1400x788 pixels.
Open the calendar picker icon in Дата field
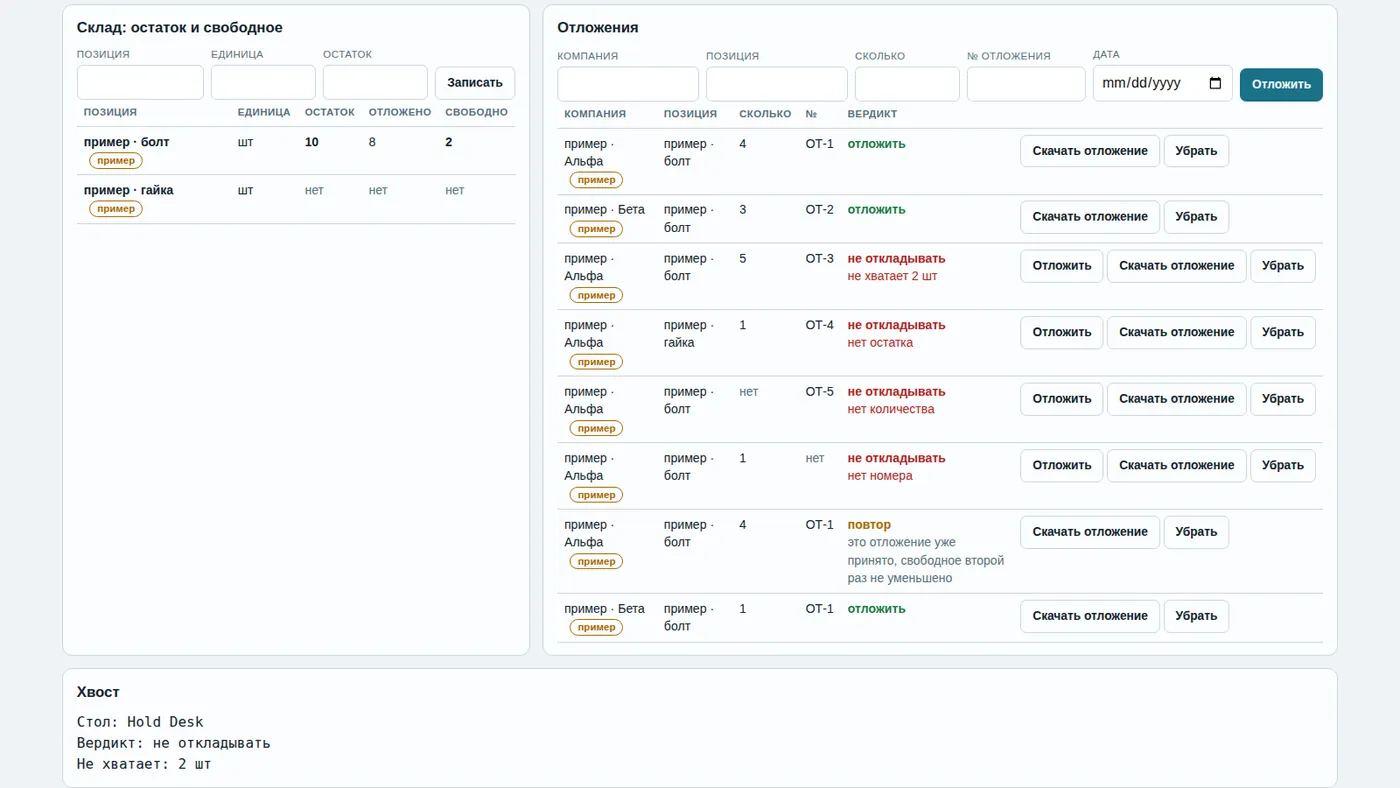(1215, 84)
